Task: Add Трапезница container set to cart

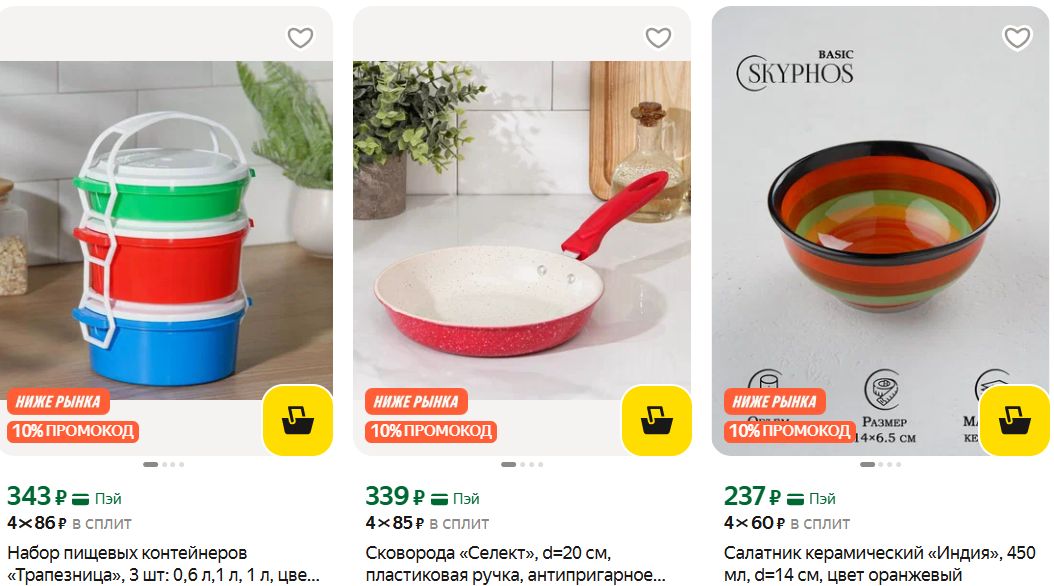Action: click(x=298, y=421)
